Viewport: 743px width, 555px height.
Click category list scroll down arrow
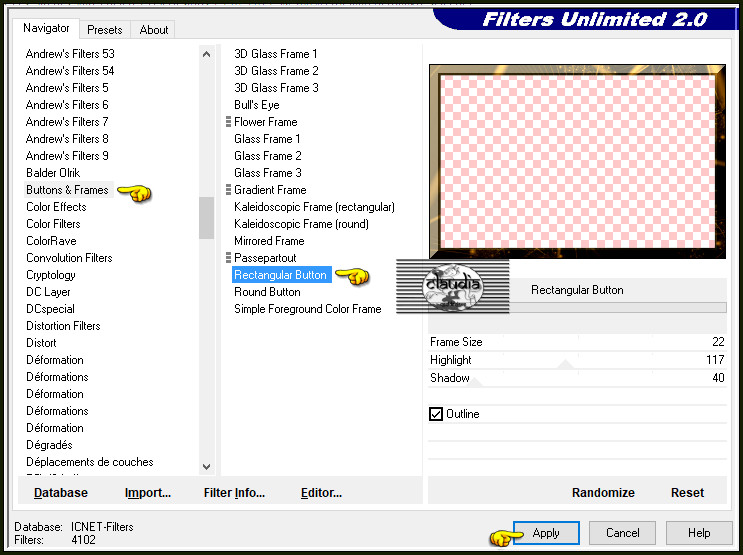(206, 466)
